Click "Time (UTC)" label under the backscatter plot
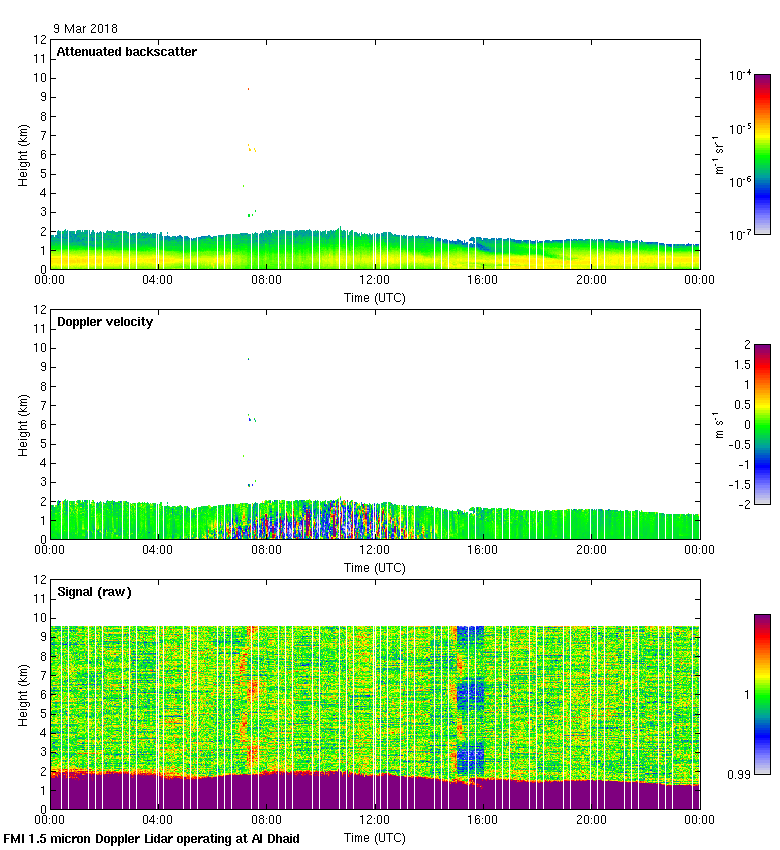Viewport: 780px width, 850px height. 375,297
